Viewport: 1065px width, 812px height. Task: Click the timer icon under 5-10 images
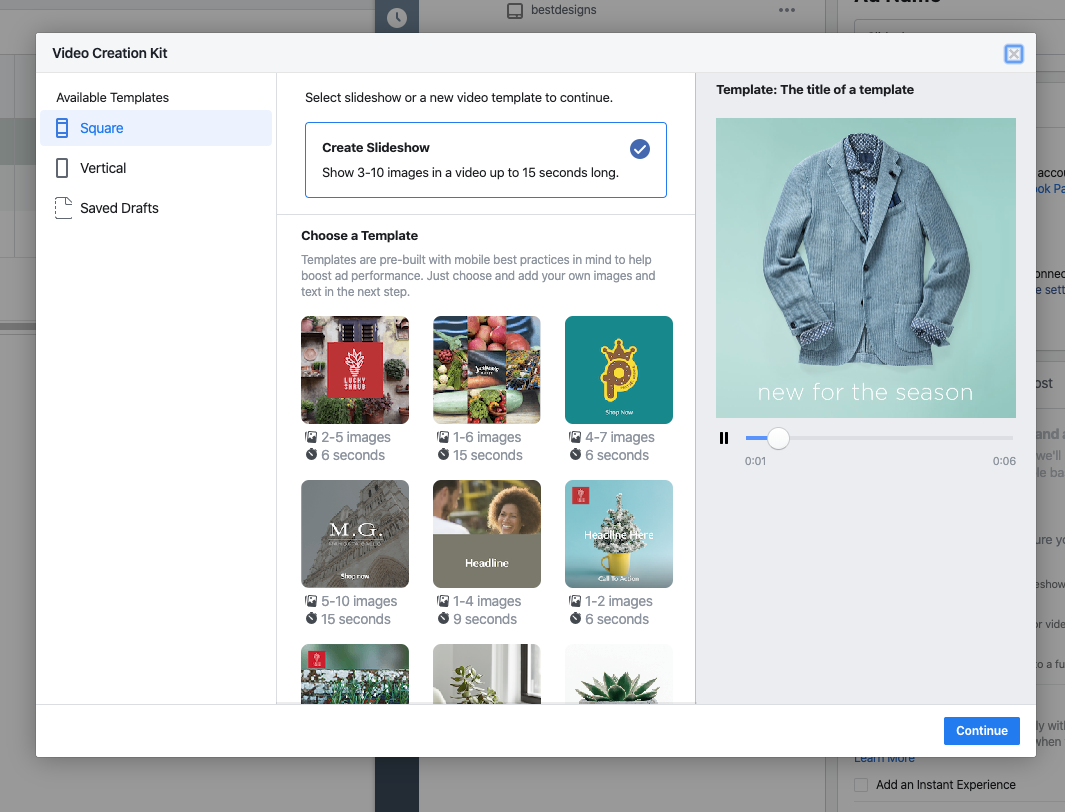pyautogui.click(x=311, y=619)
